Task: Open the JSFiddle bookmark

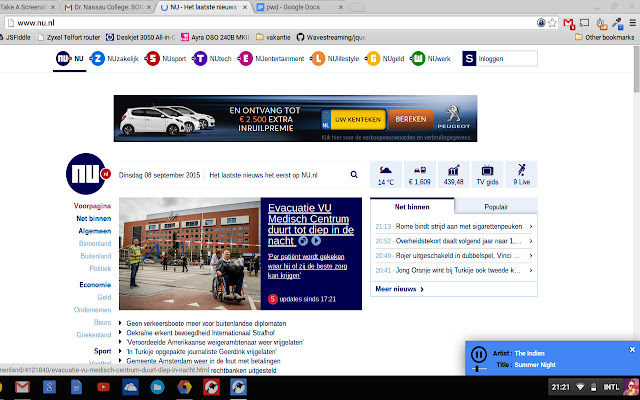Action: pyautogui.click(x=15, y=37)
